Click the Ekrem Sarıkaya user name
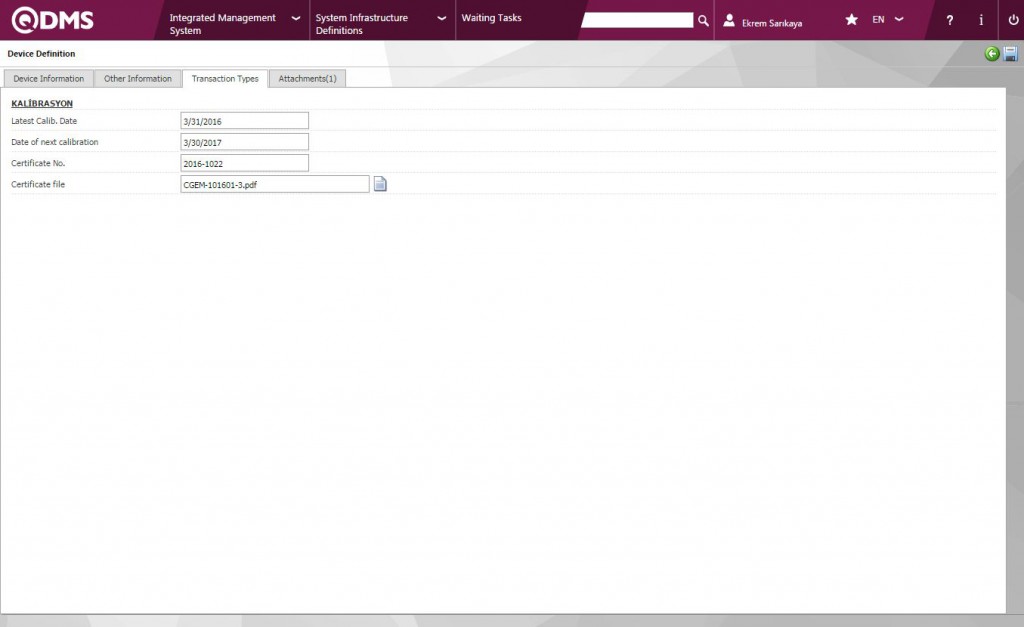The height and width of the screenshot is (627, 1024). point(772,23)
